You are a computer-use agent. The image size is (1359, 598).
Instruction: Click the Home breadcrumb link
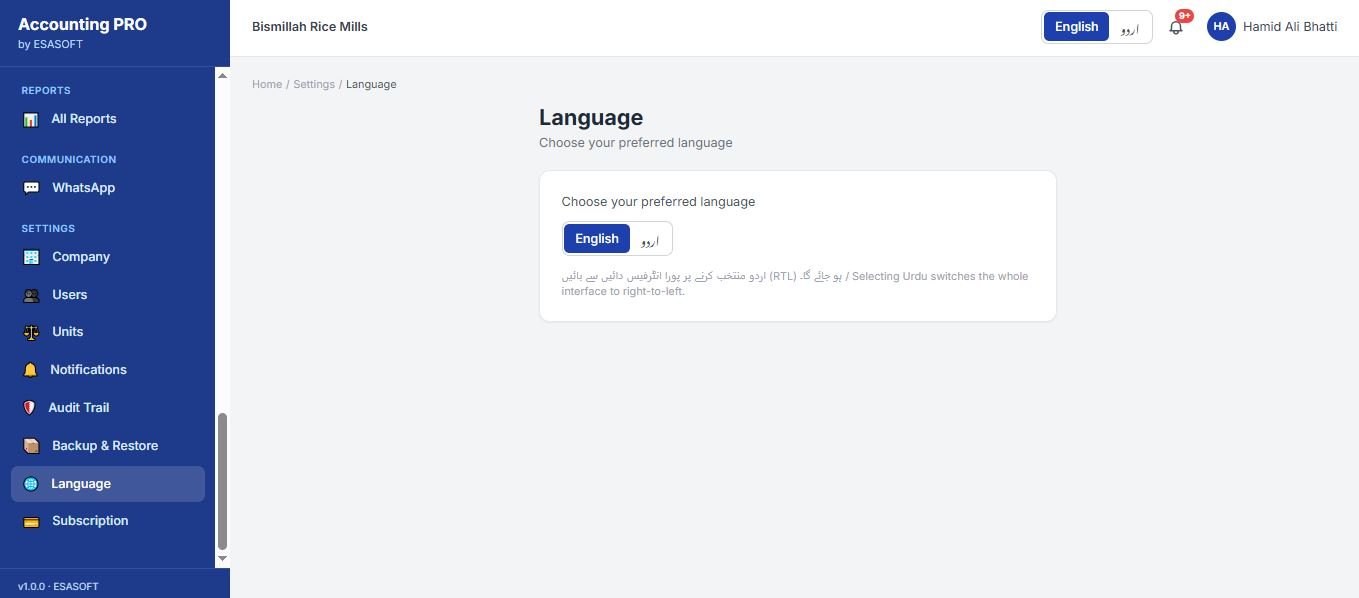coord(267,84)
